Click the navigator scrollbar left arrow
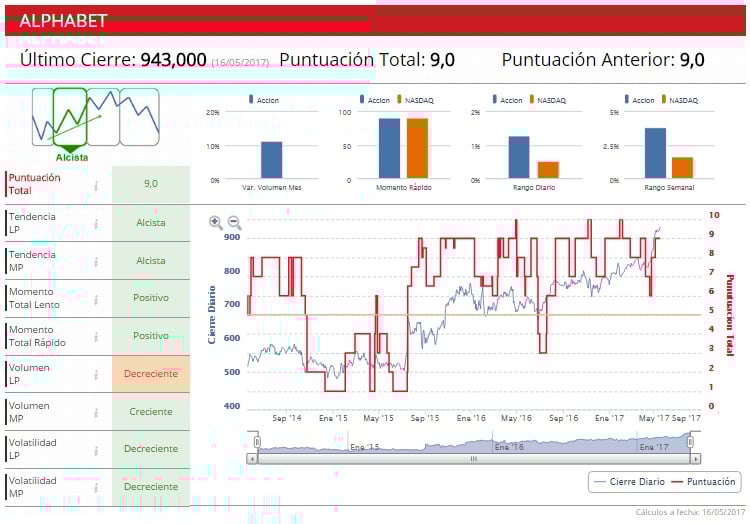The width and height of the screenshot is (750, 524). [x=253, y=458]
